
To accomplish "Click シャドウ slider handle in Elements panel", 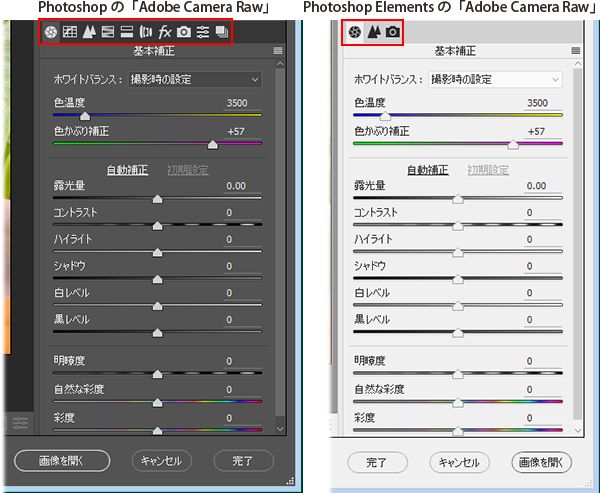I will [x=458, y=279].
